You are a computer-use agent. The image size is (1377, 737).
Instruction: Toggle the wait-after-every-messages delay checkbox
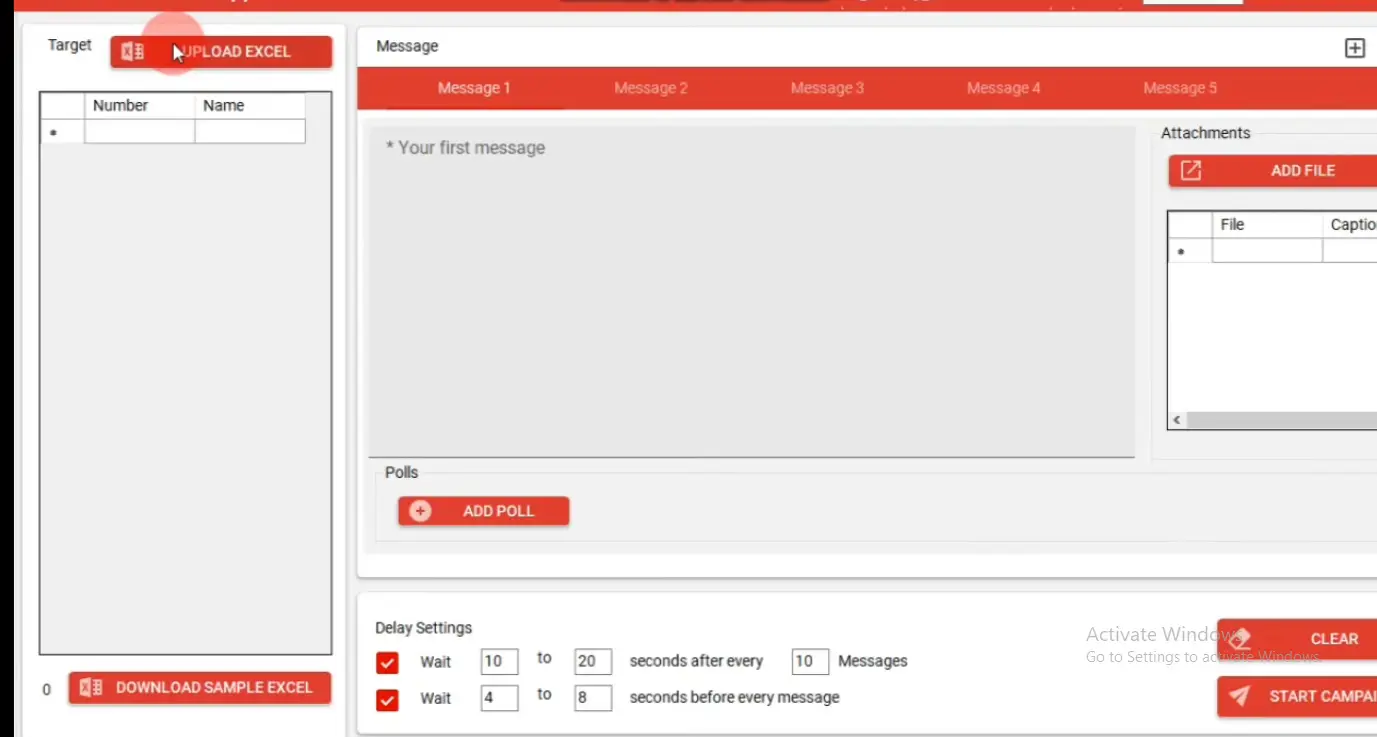click(x=387, y=662)
